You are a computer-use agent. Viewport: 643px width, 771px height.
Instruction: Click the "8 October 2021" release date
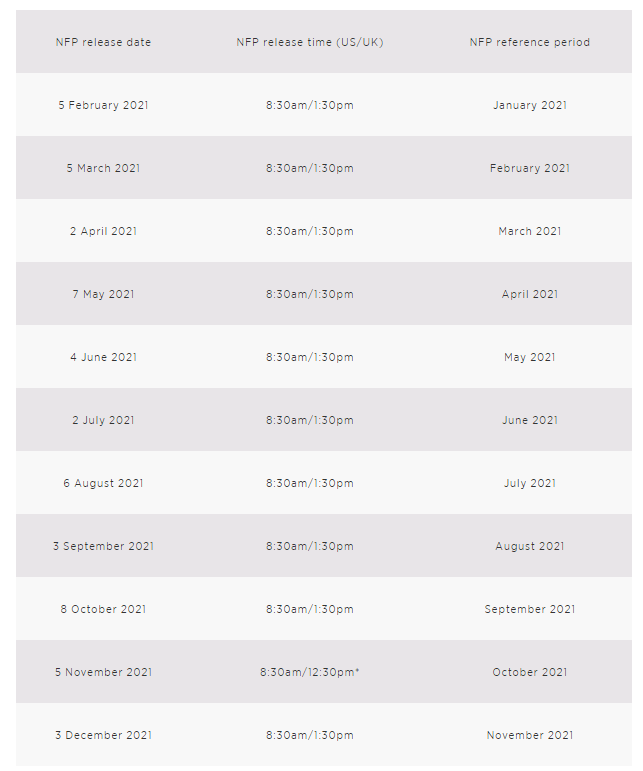click(x=103, y=609)
